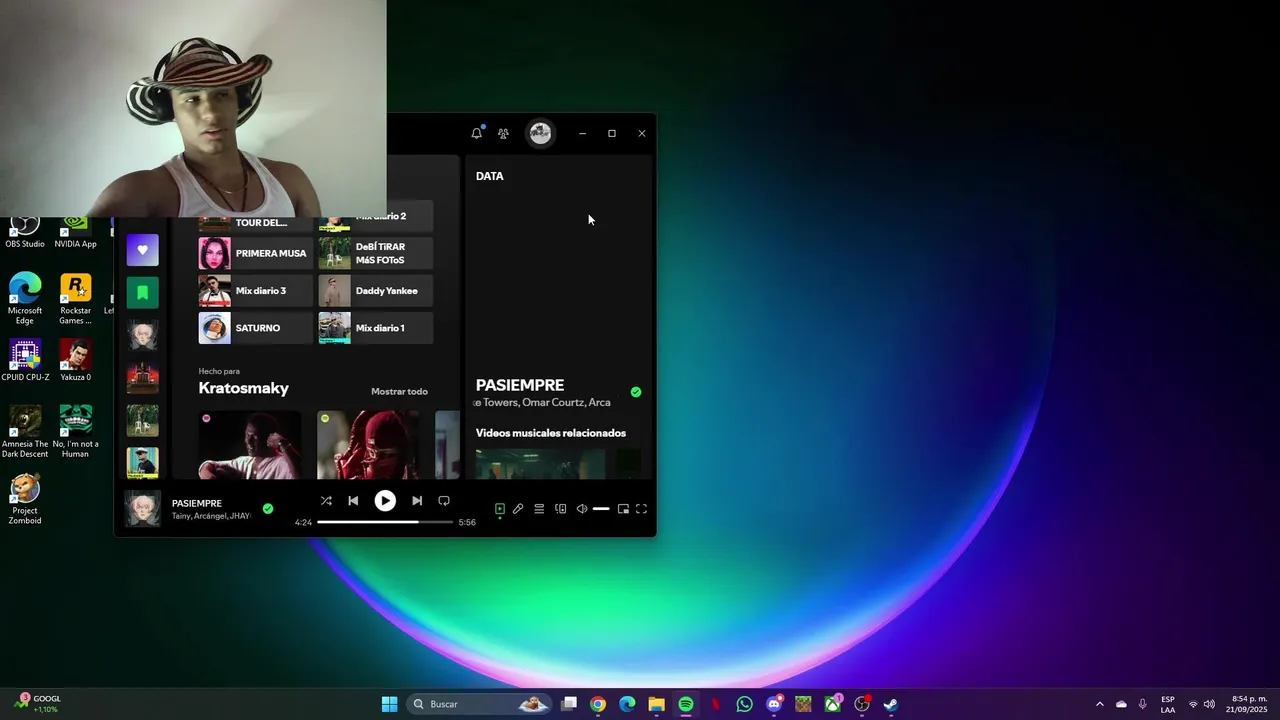Click the PASIEMPRE album art in player bar
Screen dimensions: 1280x720
142,509
